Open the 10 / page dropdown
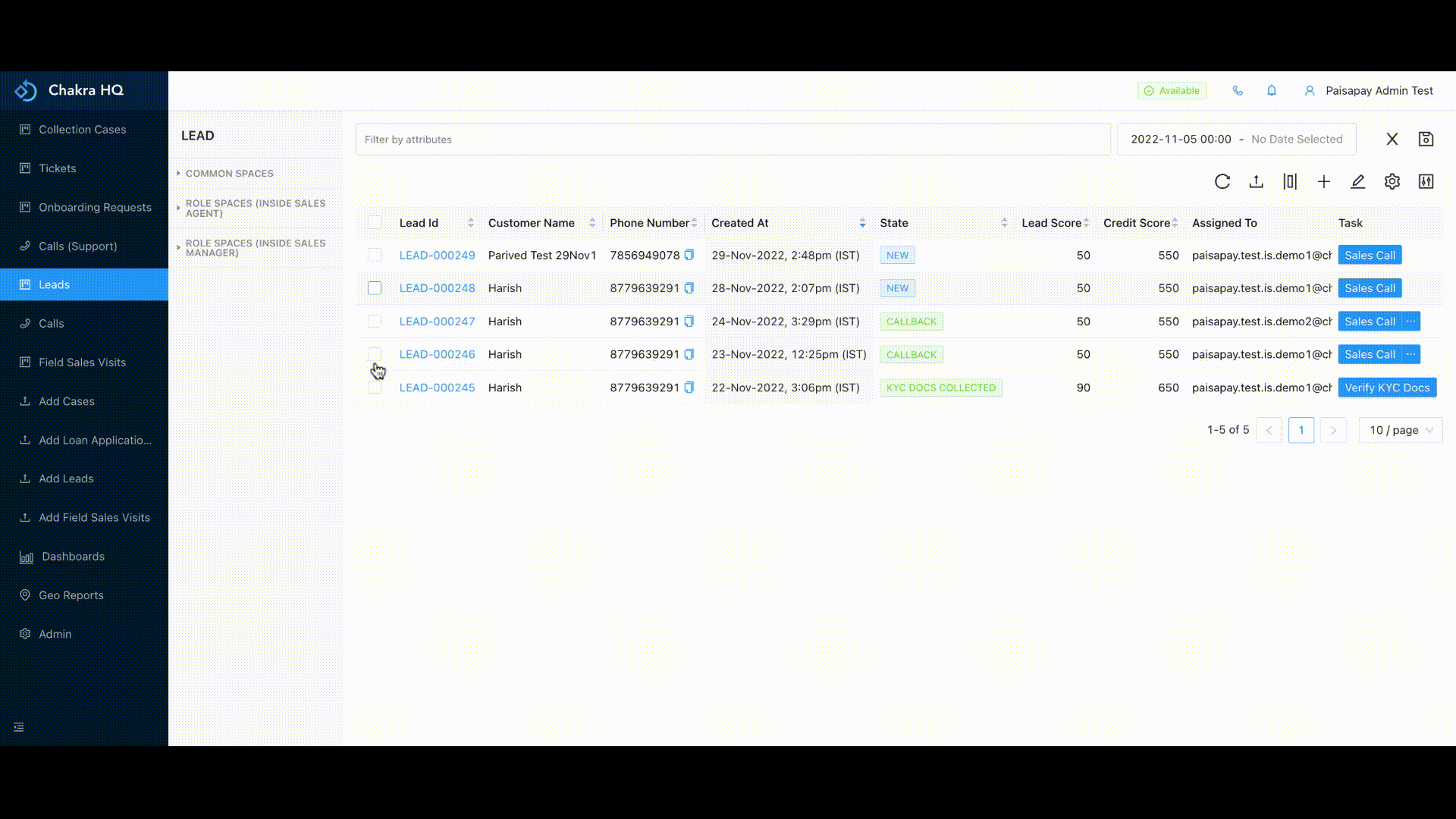Screen dimensions: 1456x819 (x=1400, y=430)
